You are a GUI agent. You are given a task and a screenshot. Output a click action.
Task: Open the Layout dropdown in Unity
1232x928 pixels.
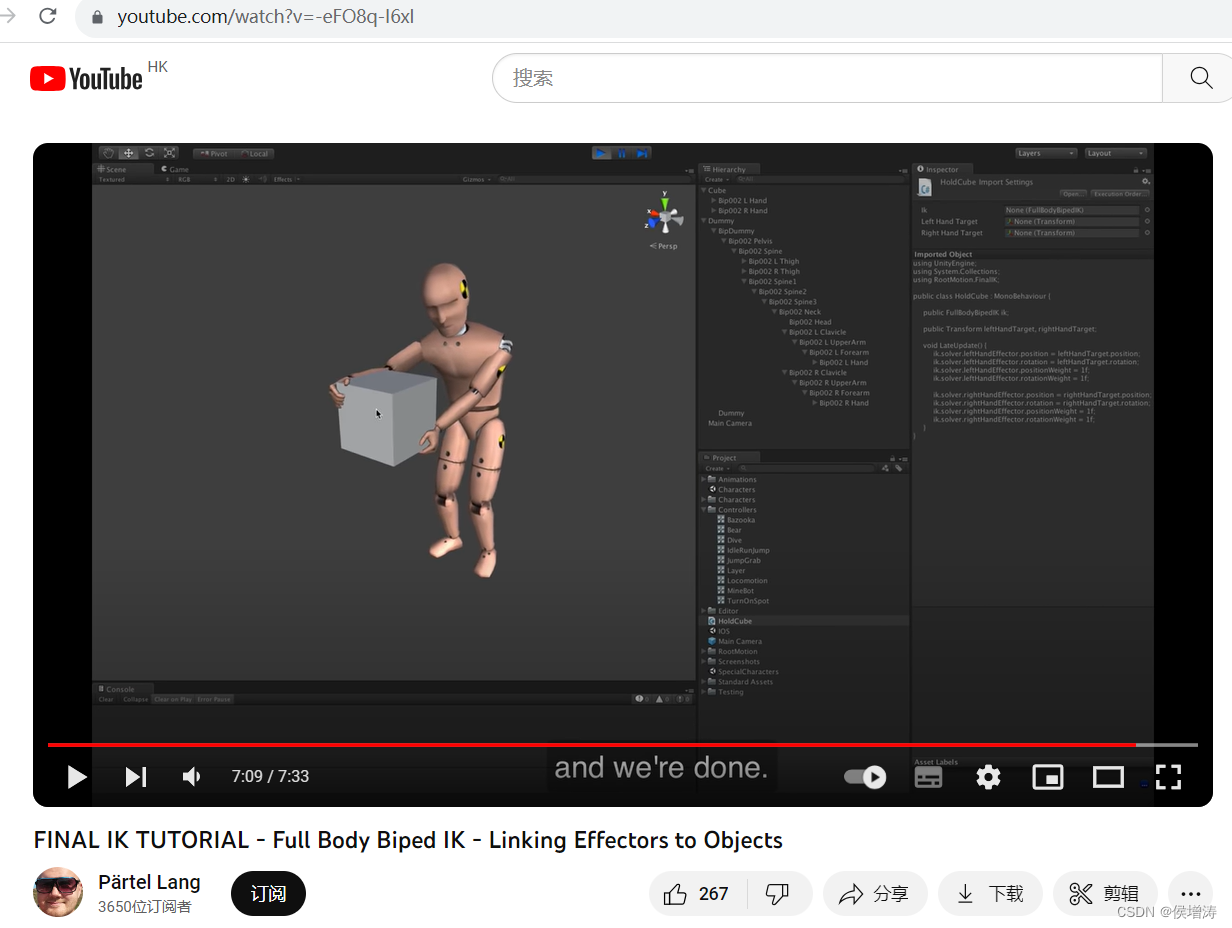click(x=1115, y=153)
